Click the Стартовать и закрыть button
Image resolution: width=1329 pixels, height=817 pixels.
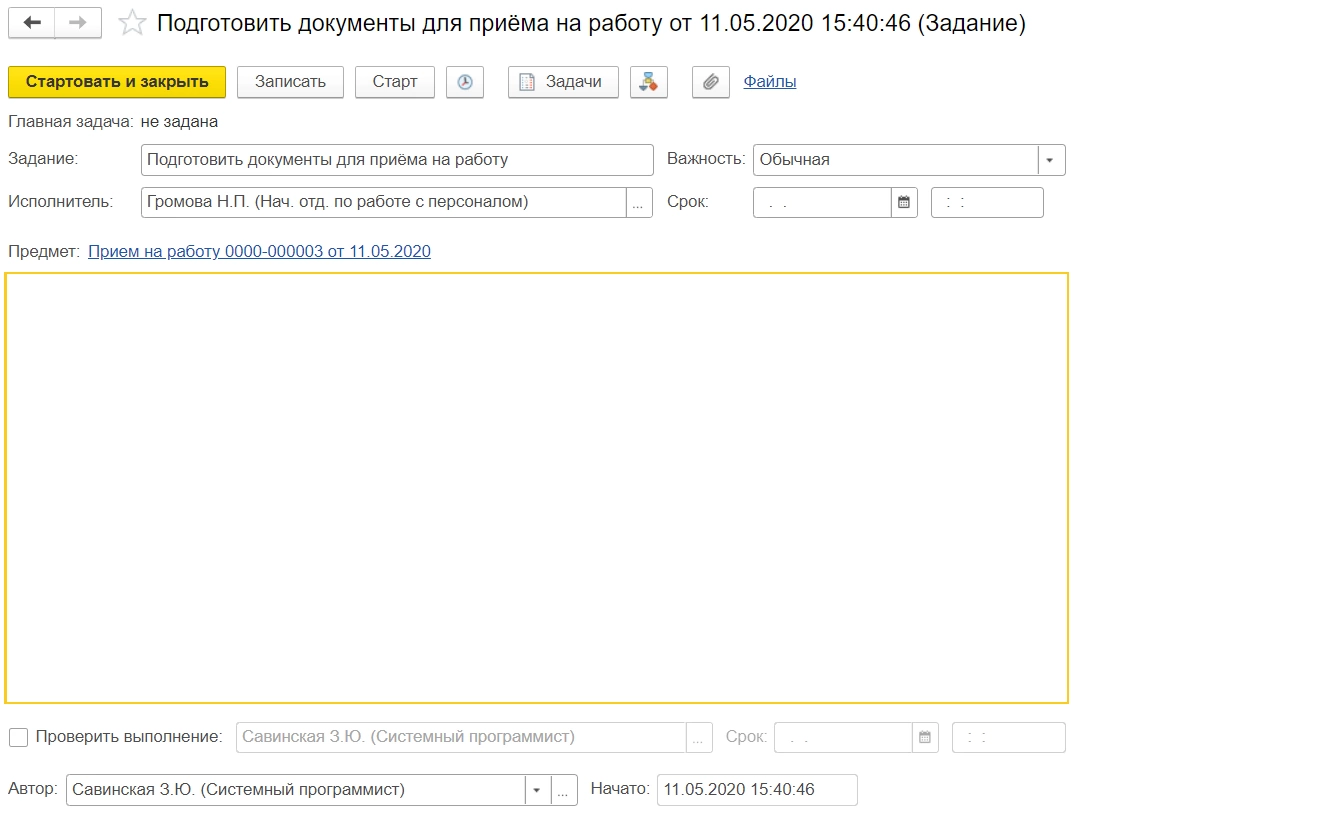click(117, 82)
